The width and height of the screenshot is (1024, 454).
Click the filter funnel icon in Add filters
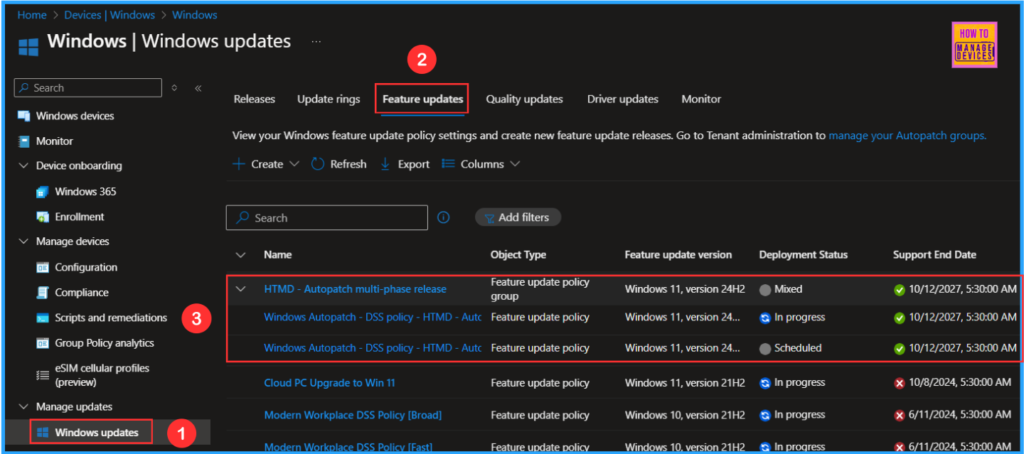[x=489, y=218]
